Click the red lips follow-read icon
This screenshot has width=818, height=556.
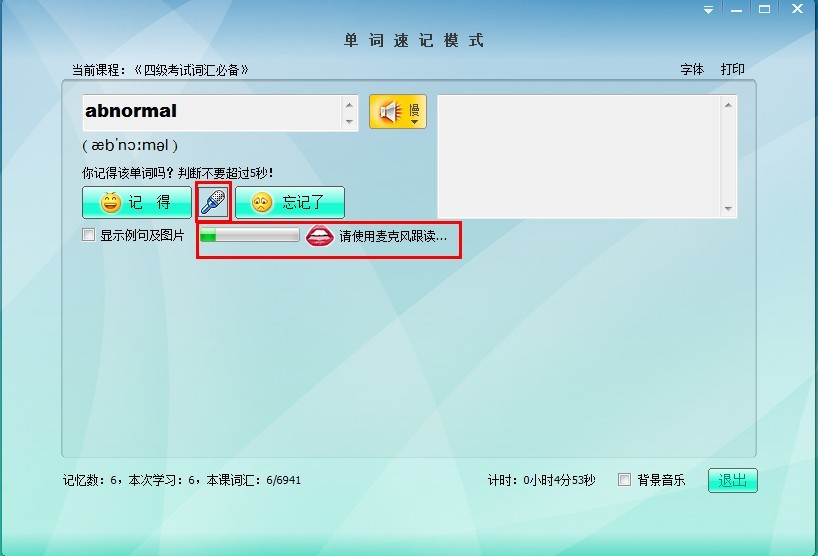tap(320, 236)
